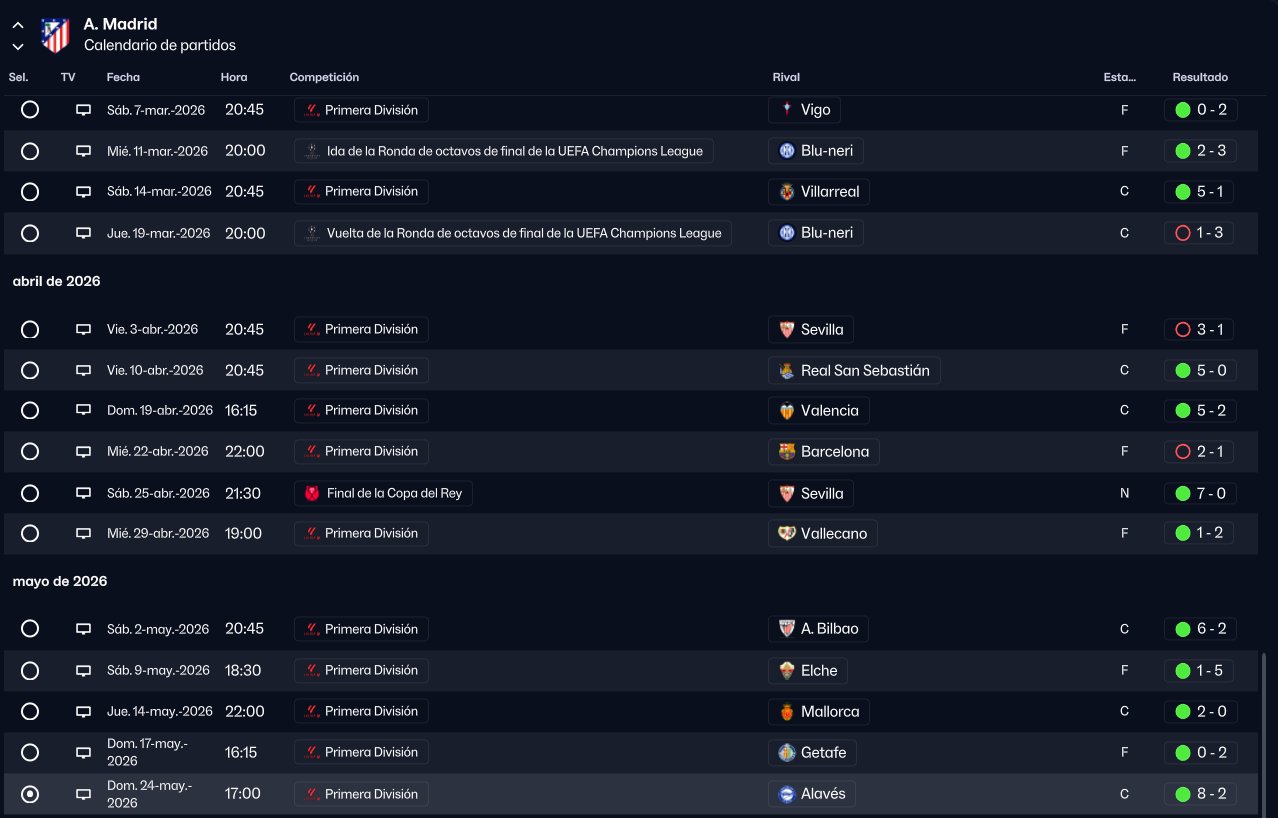Select the radio button for the Vigo match
The width and height of the screenshot is (1278, 818).
click(30, 110)
